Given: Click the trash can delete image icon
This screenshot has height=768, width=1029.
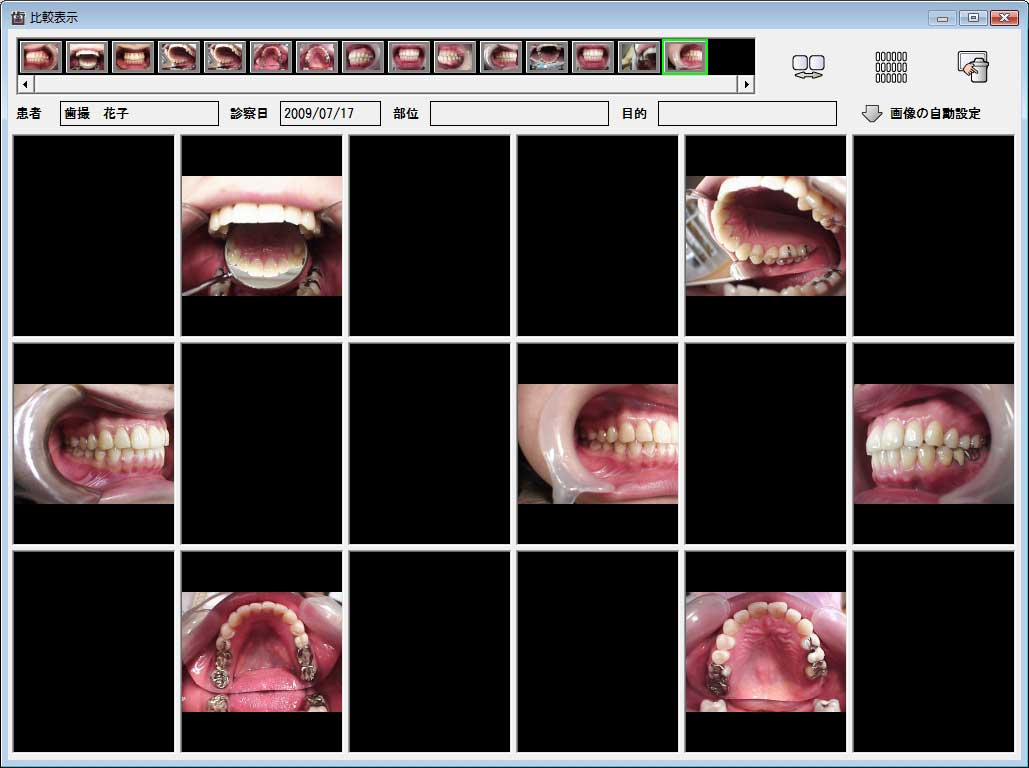Looking at the screenshot, I should click(x=973, y=66).
